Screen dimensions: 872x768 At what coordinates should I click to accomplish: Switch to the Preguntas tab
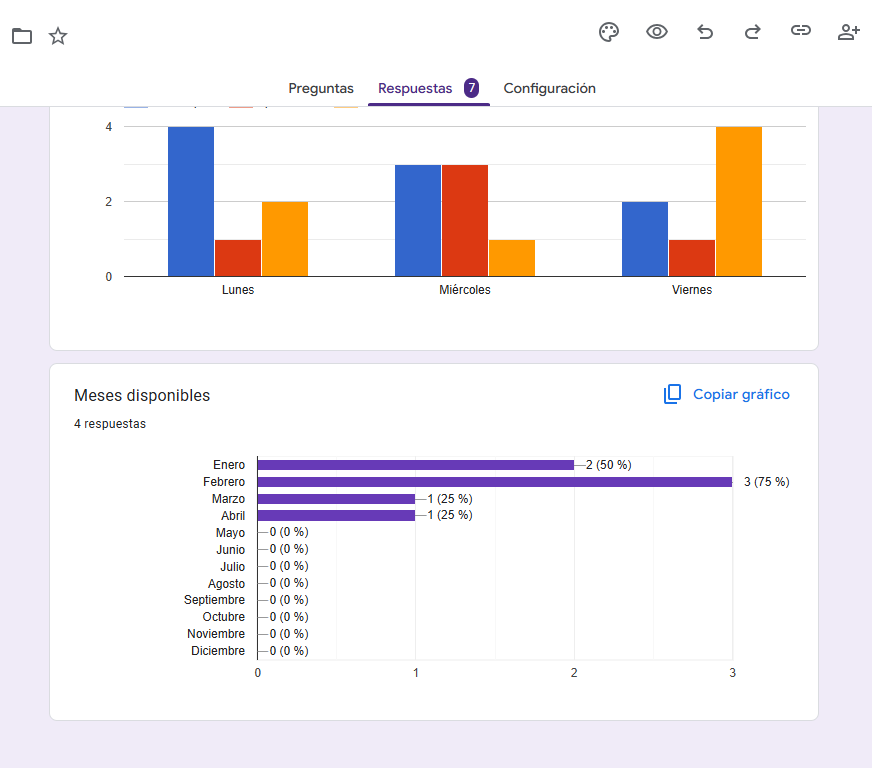click(x=321, y=88)
